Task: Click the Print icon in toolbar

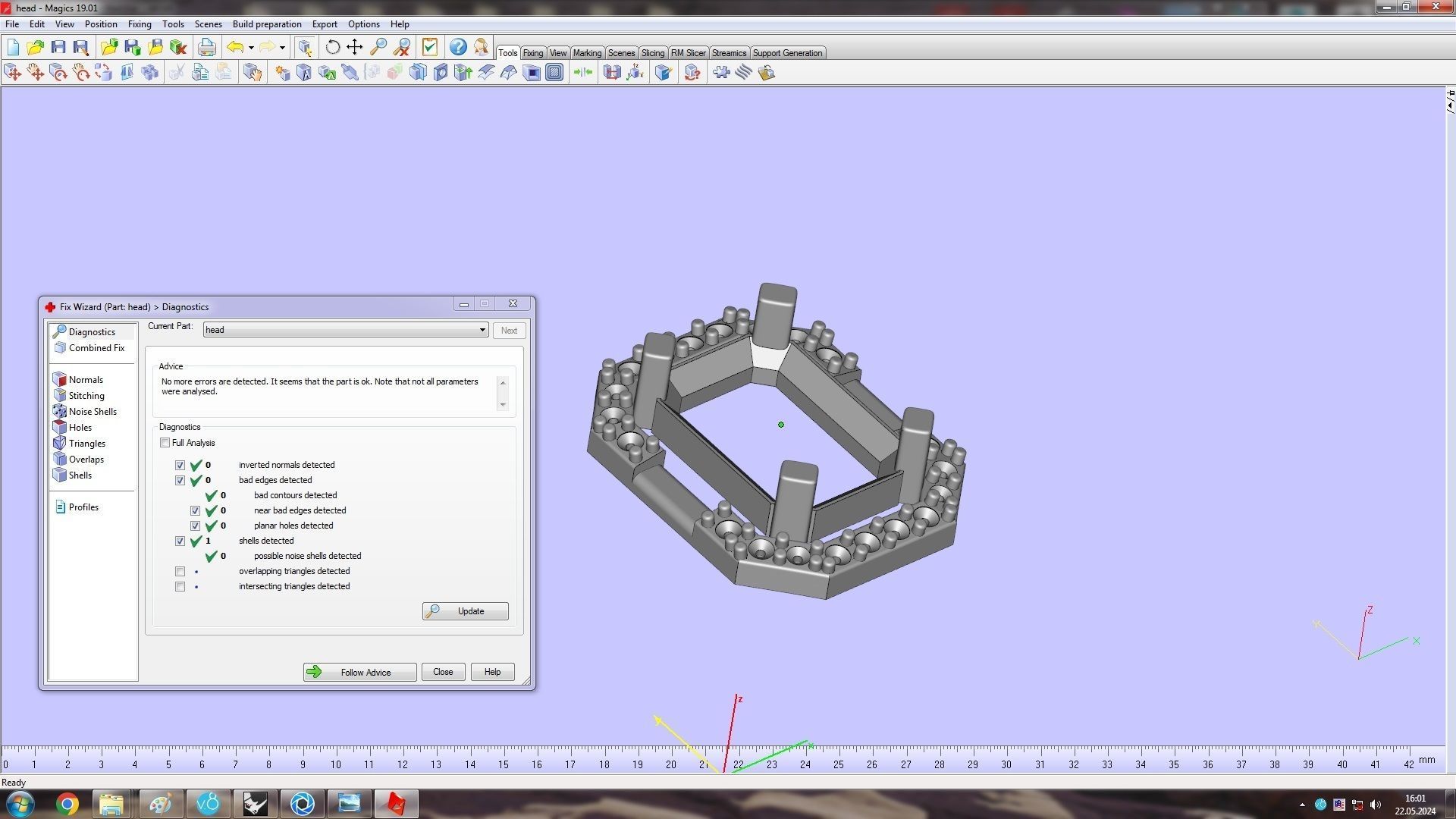Action: [206, 48]
